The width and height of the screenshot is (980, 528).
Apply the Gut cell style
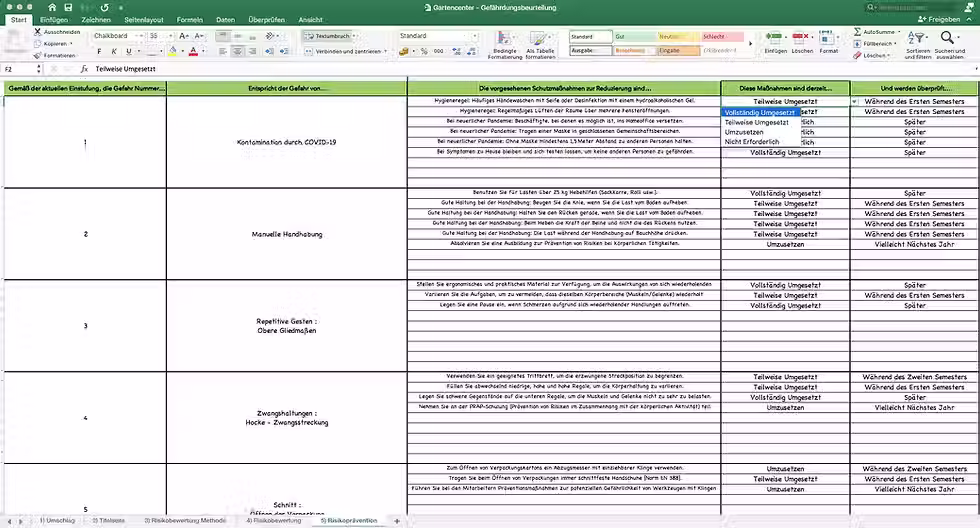click(634, 37)
